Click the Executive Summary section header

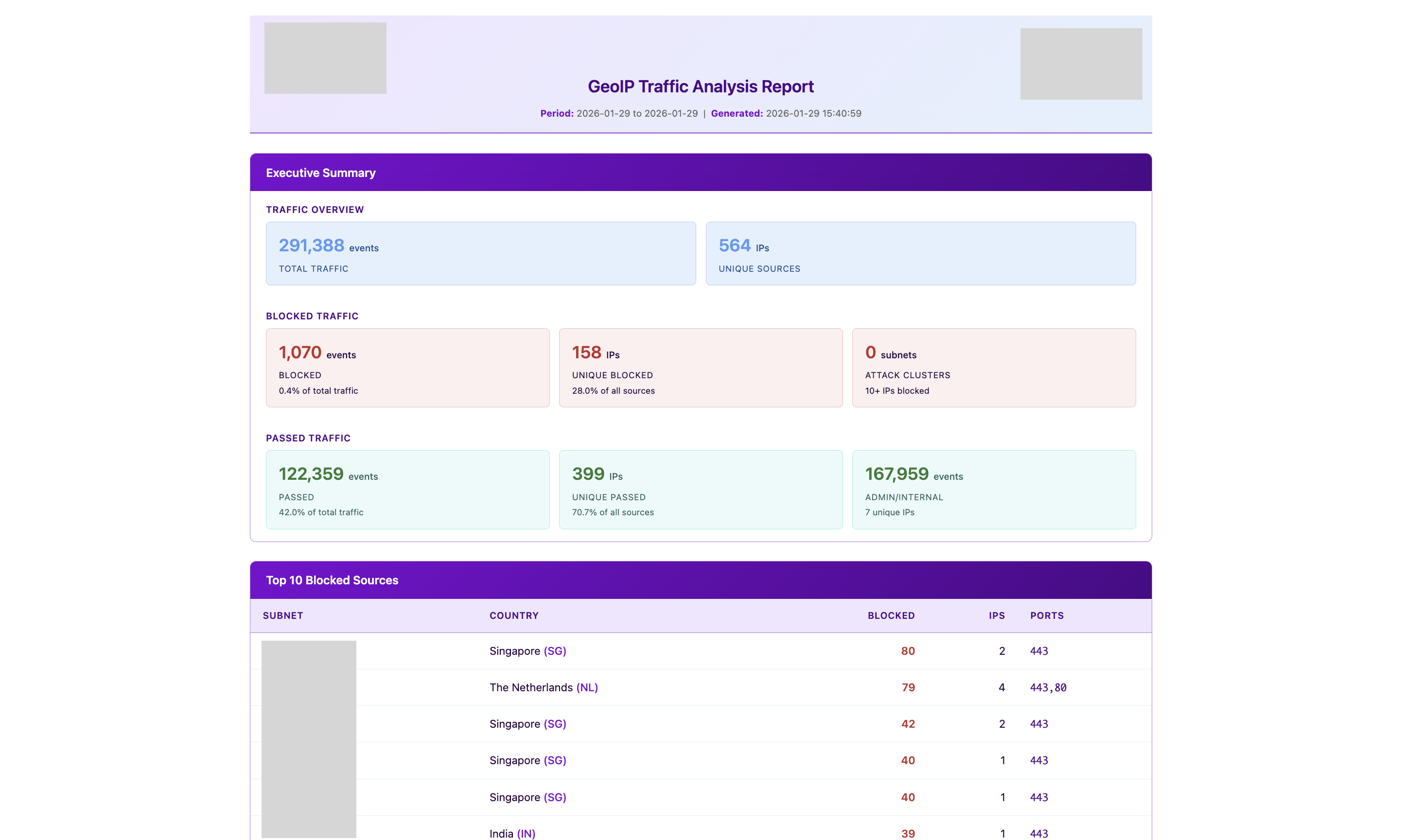320,173
